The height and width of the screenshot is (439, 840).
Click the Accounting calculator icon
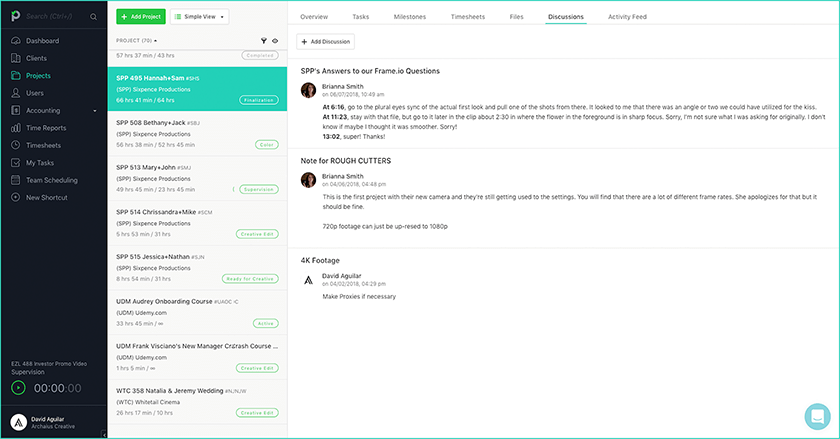point(16,110)
